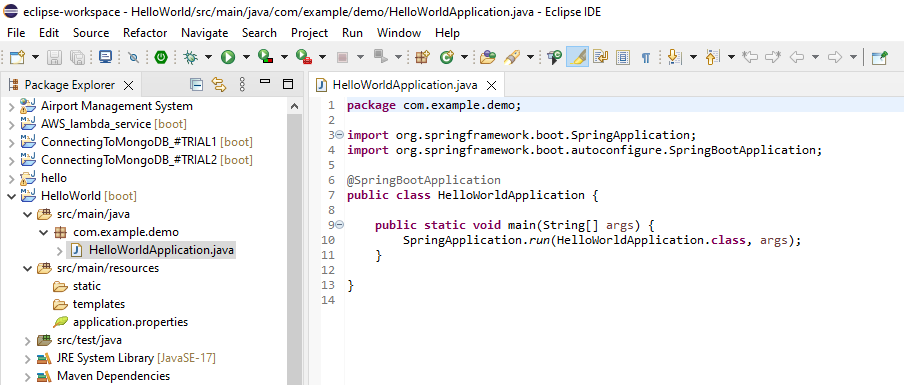Fold the import block at line 3
Screen dimensions: 904x385
(x=340, y=135)
